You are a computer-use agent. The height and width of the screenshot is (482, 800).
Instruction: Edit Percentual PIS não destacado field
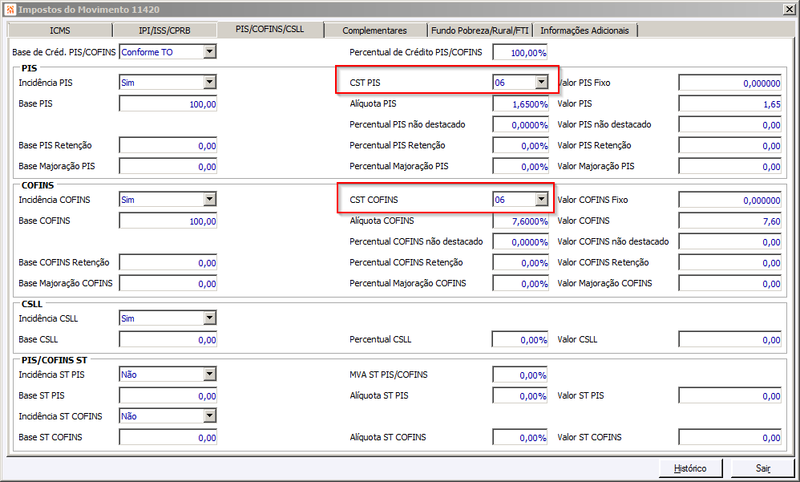520,124
